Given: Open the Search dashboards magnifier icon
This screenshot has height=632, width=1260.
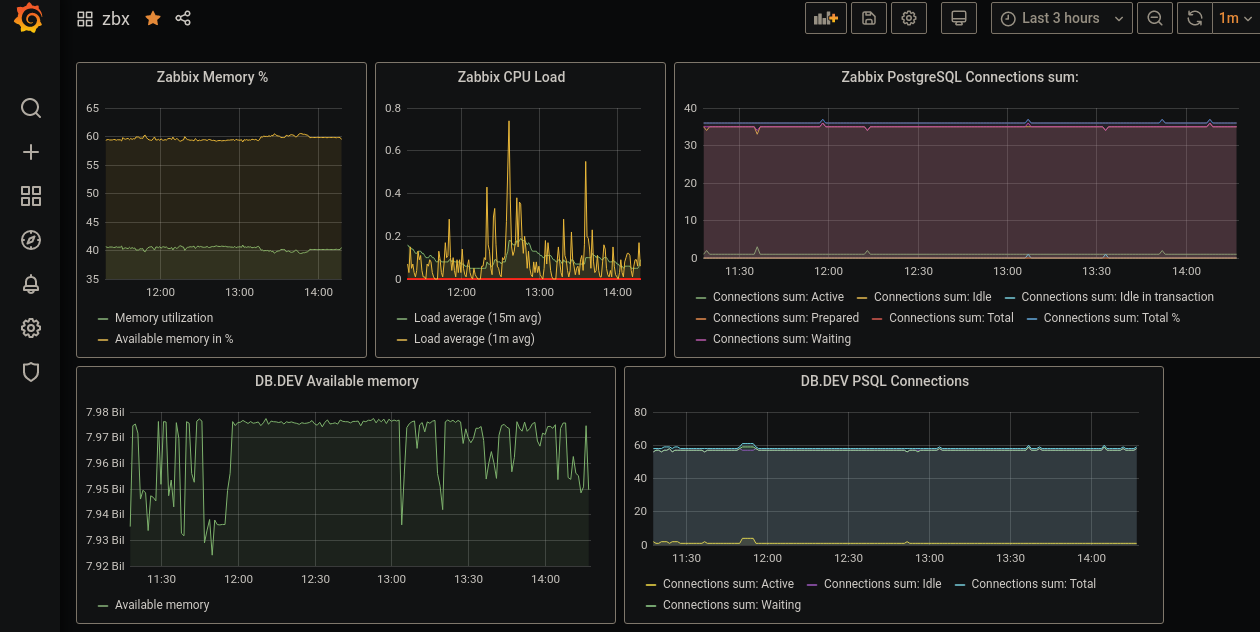Looking at the screenshot, I should tap(31, 108).
